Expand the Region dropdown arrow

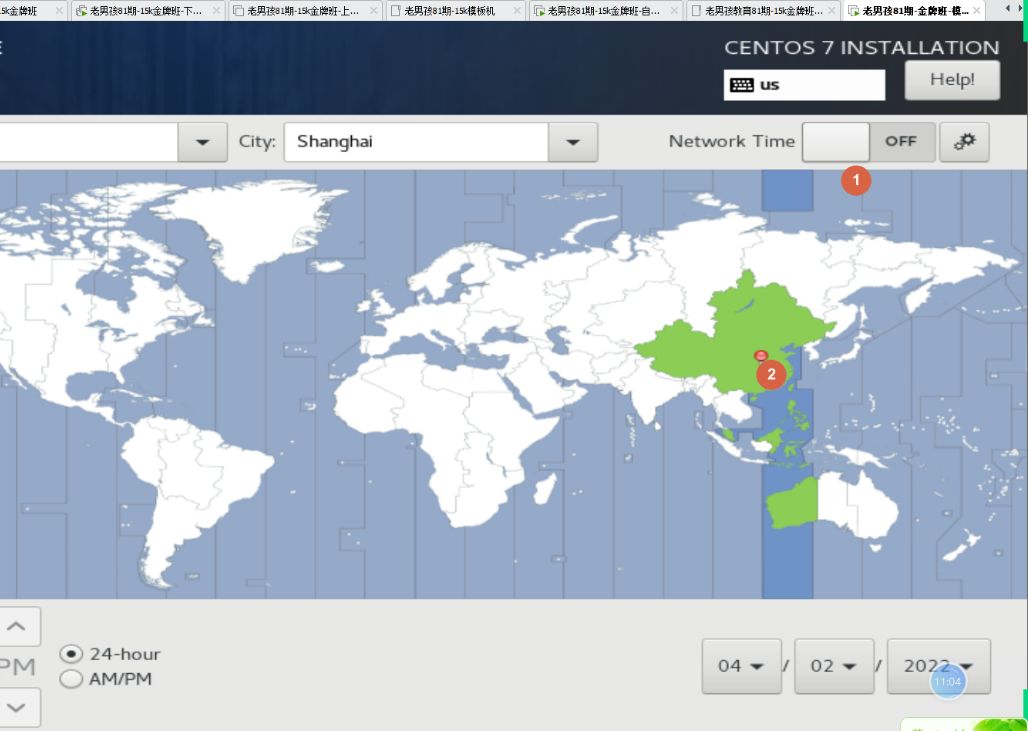[203, 142]
